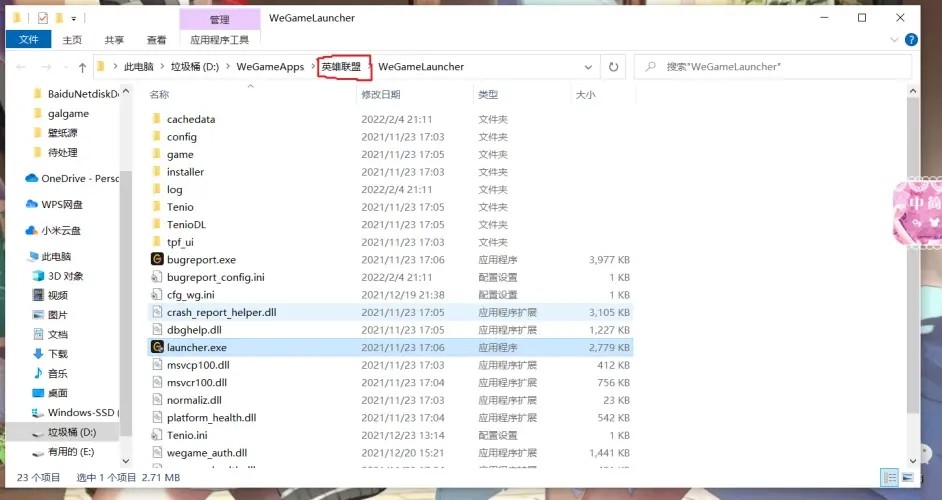Open WPS网盘 cloud drive in sidebar
The image size is (942, 500).
54,204
